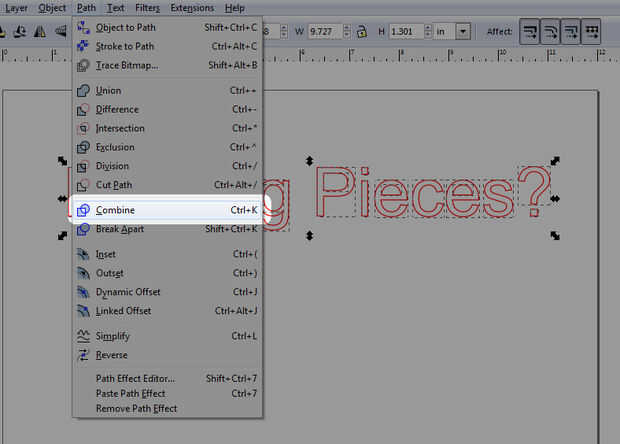Click the right-middle scale handle
Screen dimensions: 620x444
pyautogui.click(x=555, y=198)
